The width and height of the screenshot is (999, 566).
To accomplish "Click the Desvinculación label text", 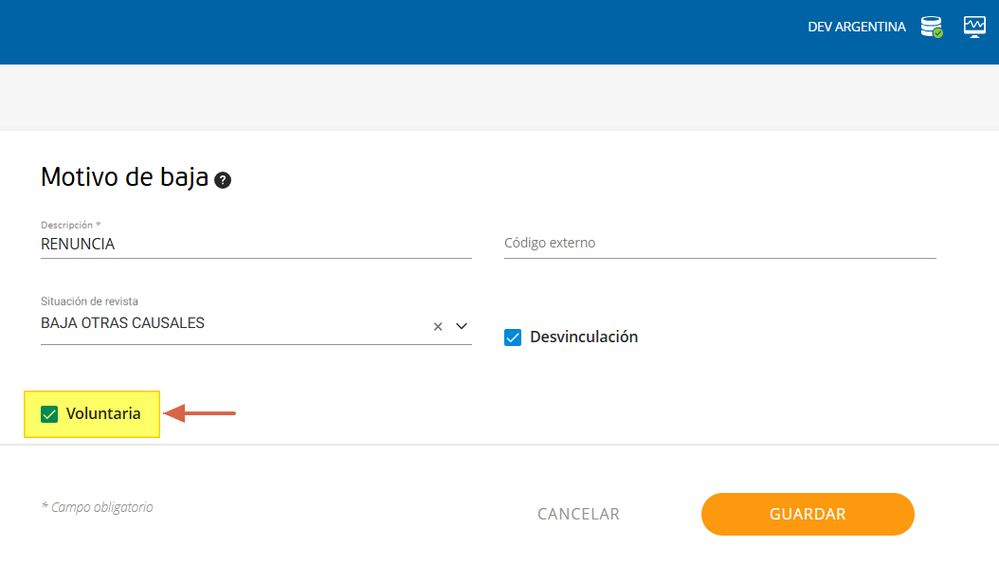I will pos(584,337).
